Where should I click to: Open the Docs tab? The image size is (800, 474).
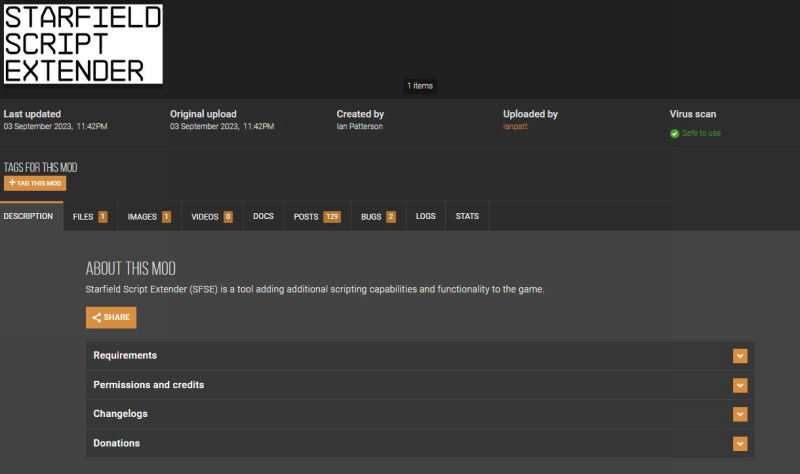(x=263, y=216)
